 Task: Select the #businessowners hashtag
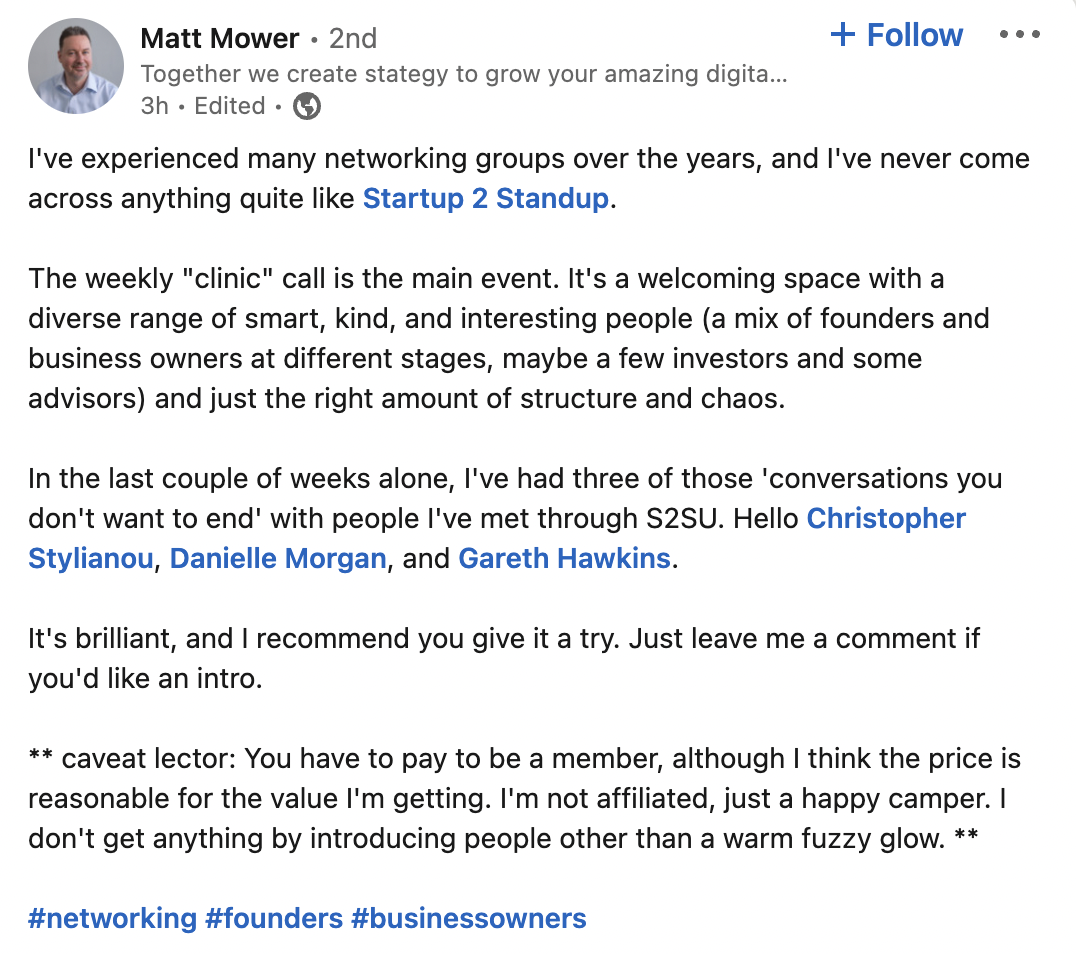point(469,918)
